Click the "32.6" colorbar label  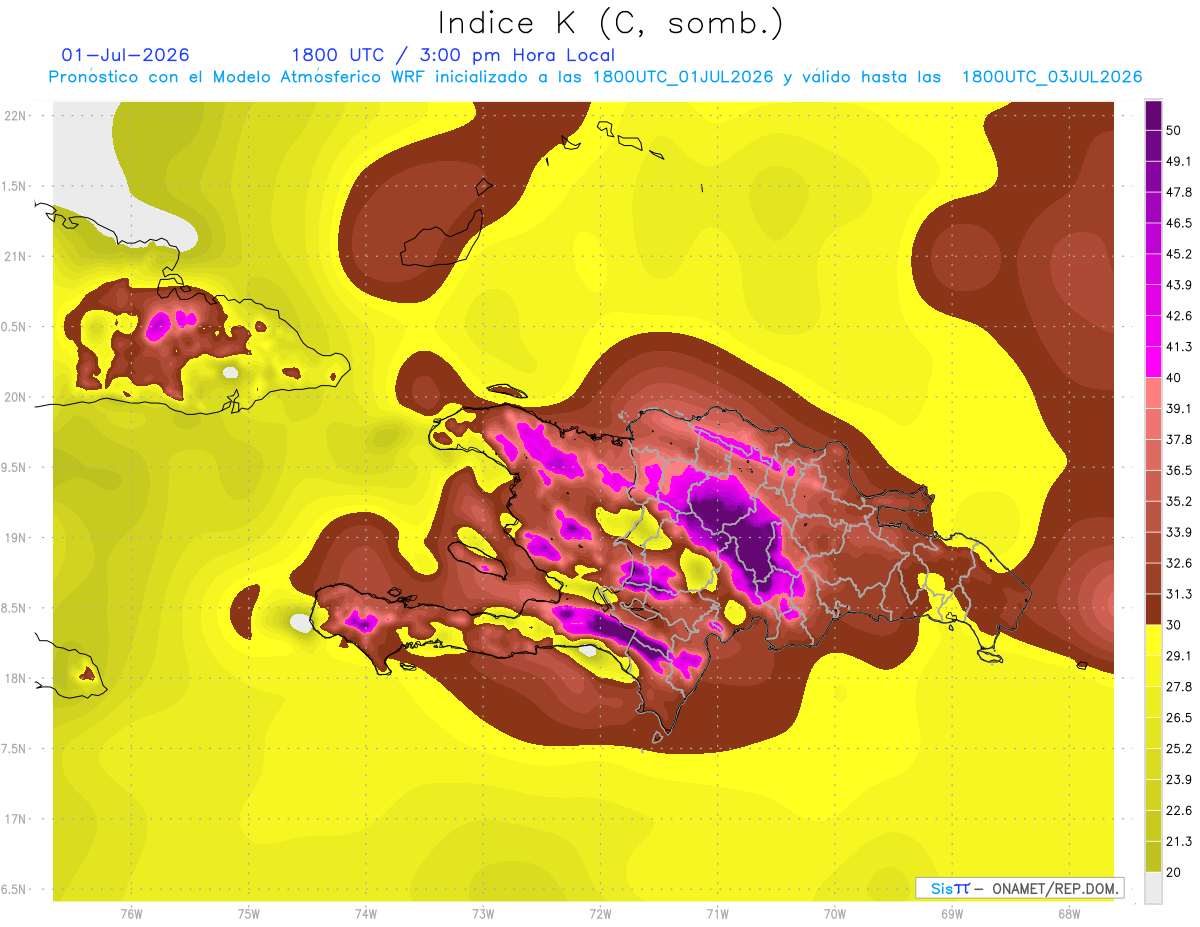click(x=1179, y=563)
